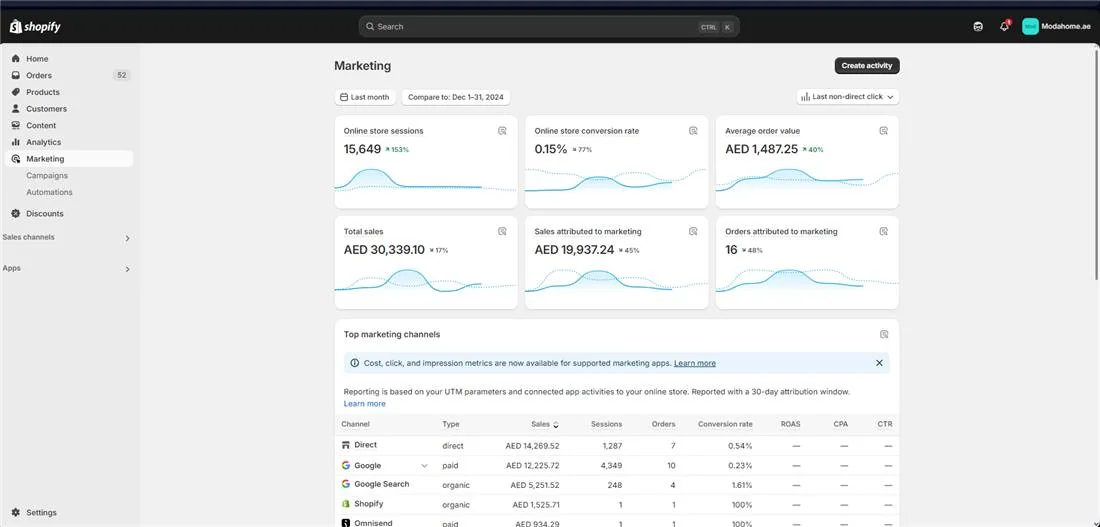1100x527 pixels.
Task: Open report icon on Top marketing channels
Action: (884, 335)
